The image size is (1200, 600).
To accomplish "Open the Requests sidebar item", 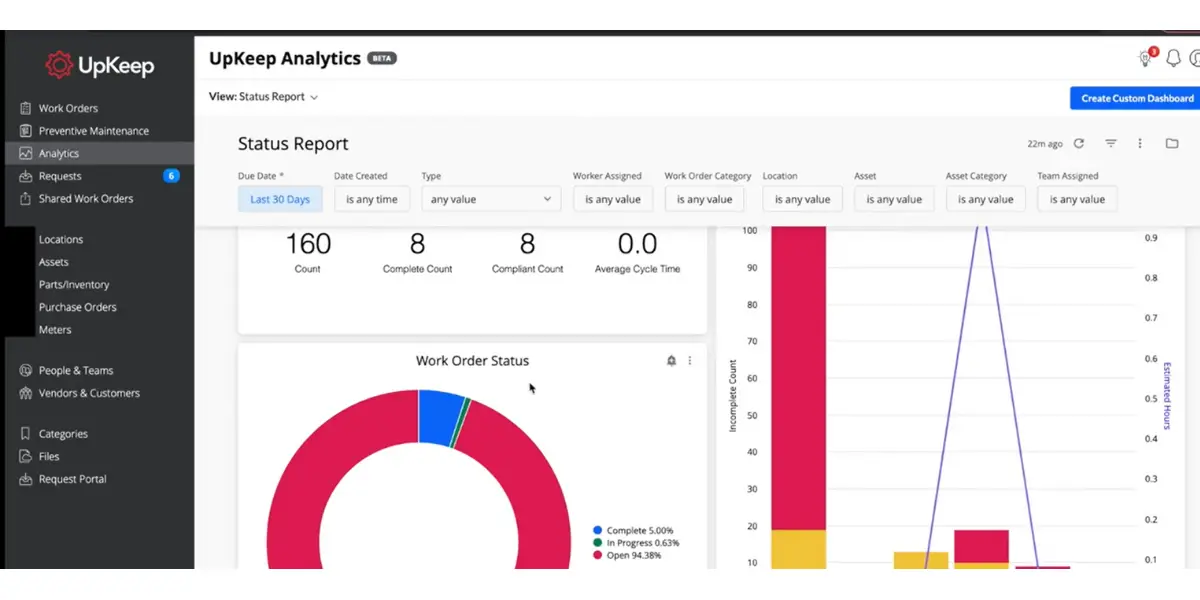I will (x=60, y=176).
